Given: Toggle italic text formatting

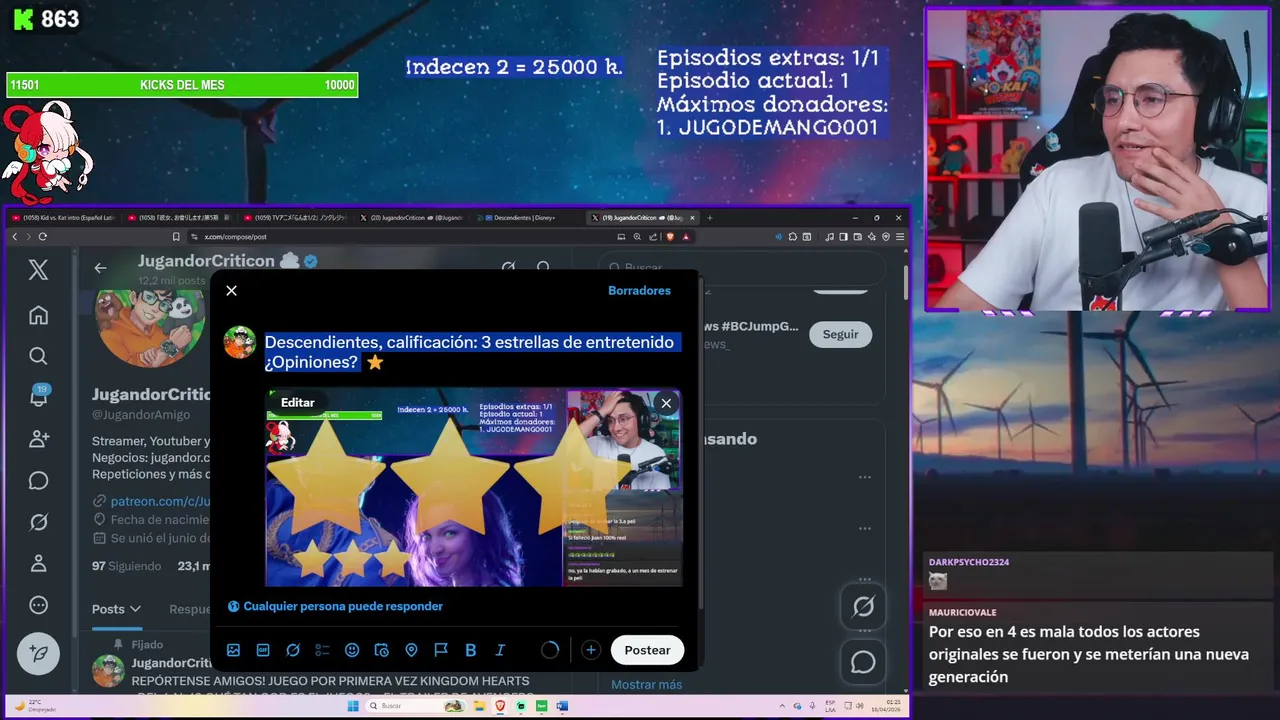Looking at the screenshot, I should coord(500,650).
